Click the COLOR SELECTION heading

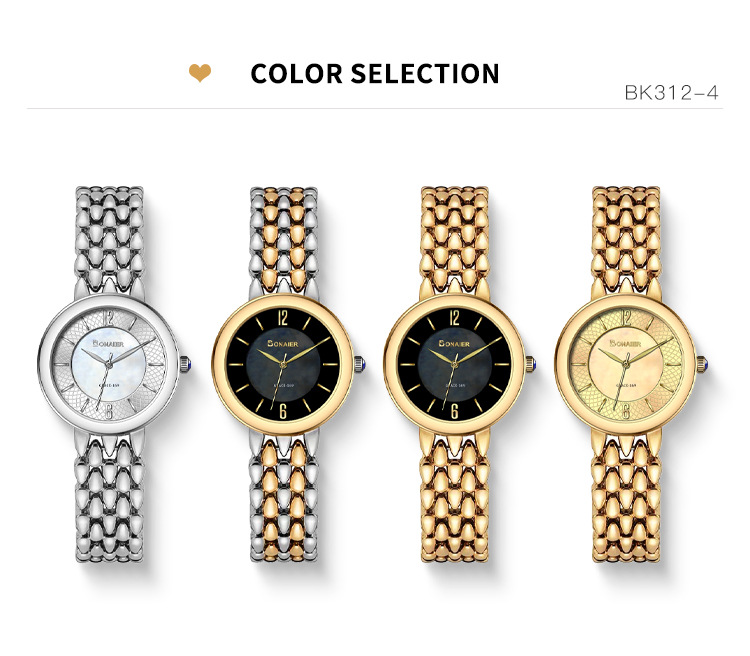[375, 74]
